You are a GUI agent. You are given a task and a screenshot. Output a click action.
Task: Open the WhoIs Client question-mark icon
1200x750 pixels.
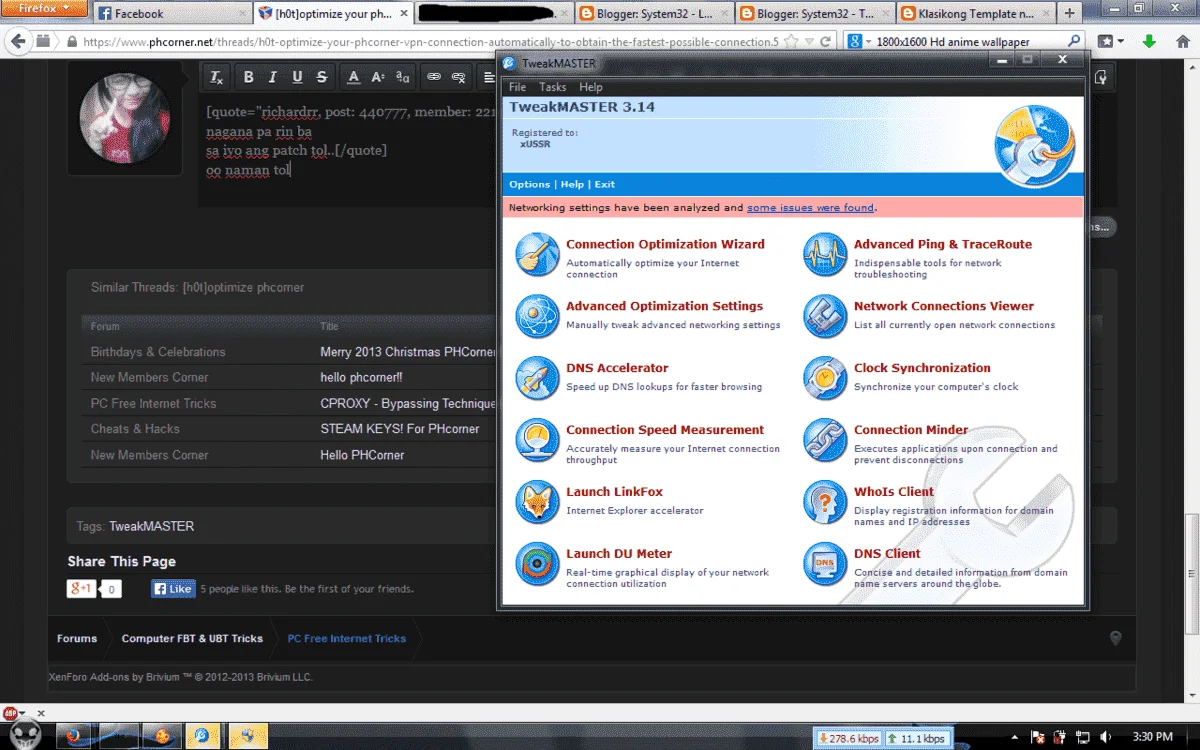pyautogui.click(x=825, y=502)
